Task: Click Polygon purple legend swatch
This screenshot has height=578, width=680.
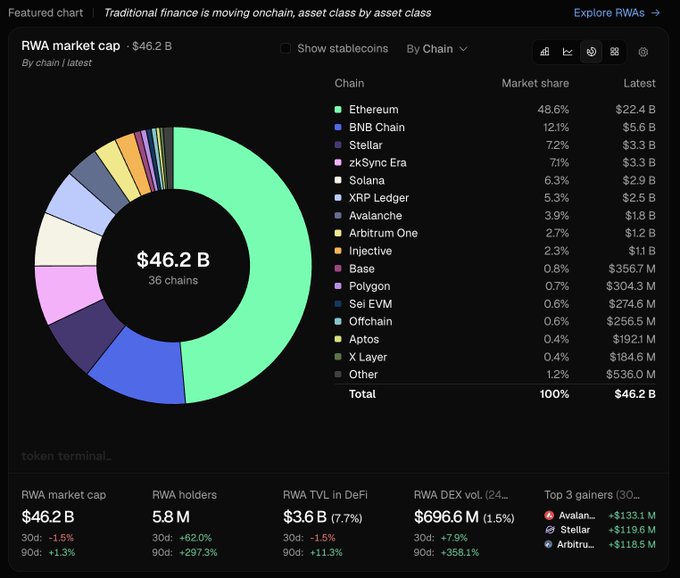Action: point(338,286)
